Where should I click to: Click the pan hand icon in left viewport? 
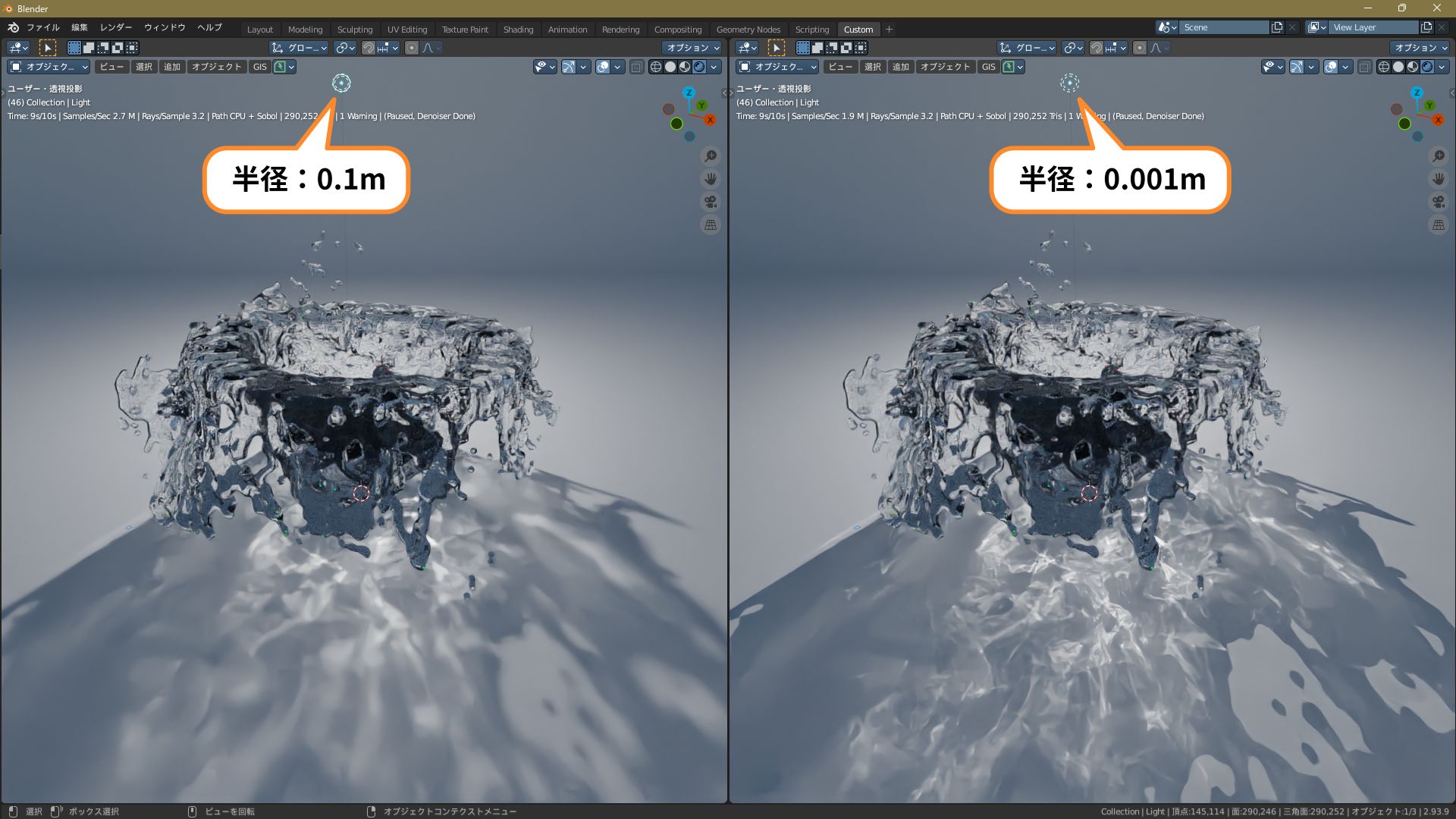(x=711, y=179)
